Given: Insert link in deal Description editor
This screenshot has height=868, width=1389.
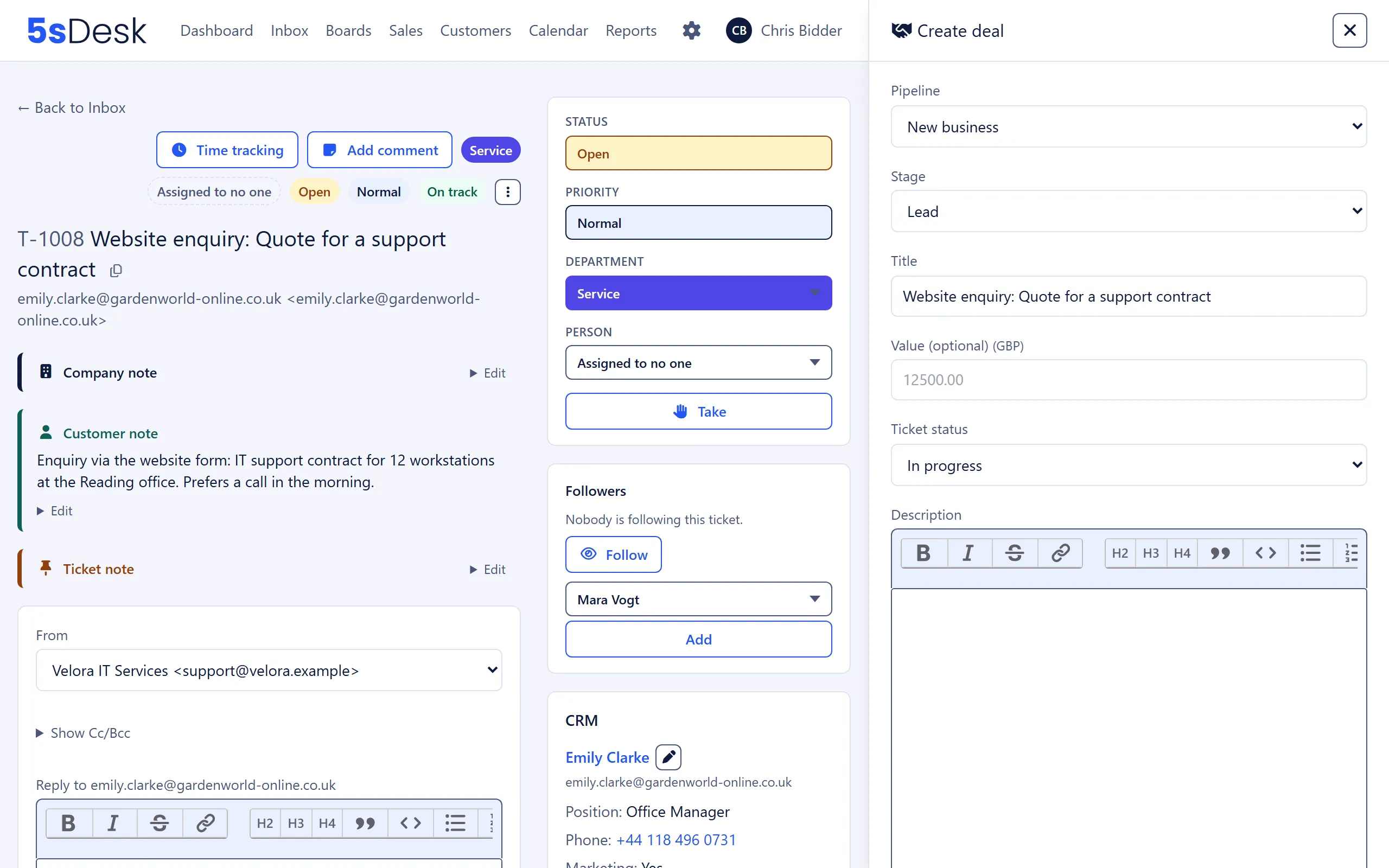Looking at the screenshot, I should pyautogui.click(x=1060, y=553).
